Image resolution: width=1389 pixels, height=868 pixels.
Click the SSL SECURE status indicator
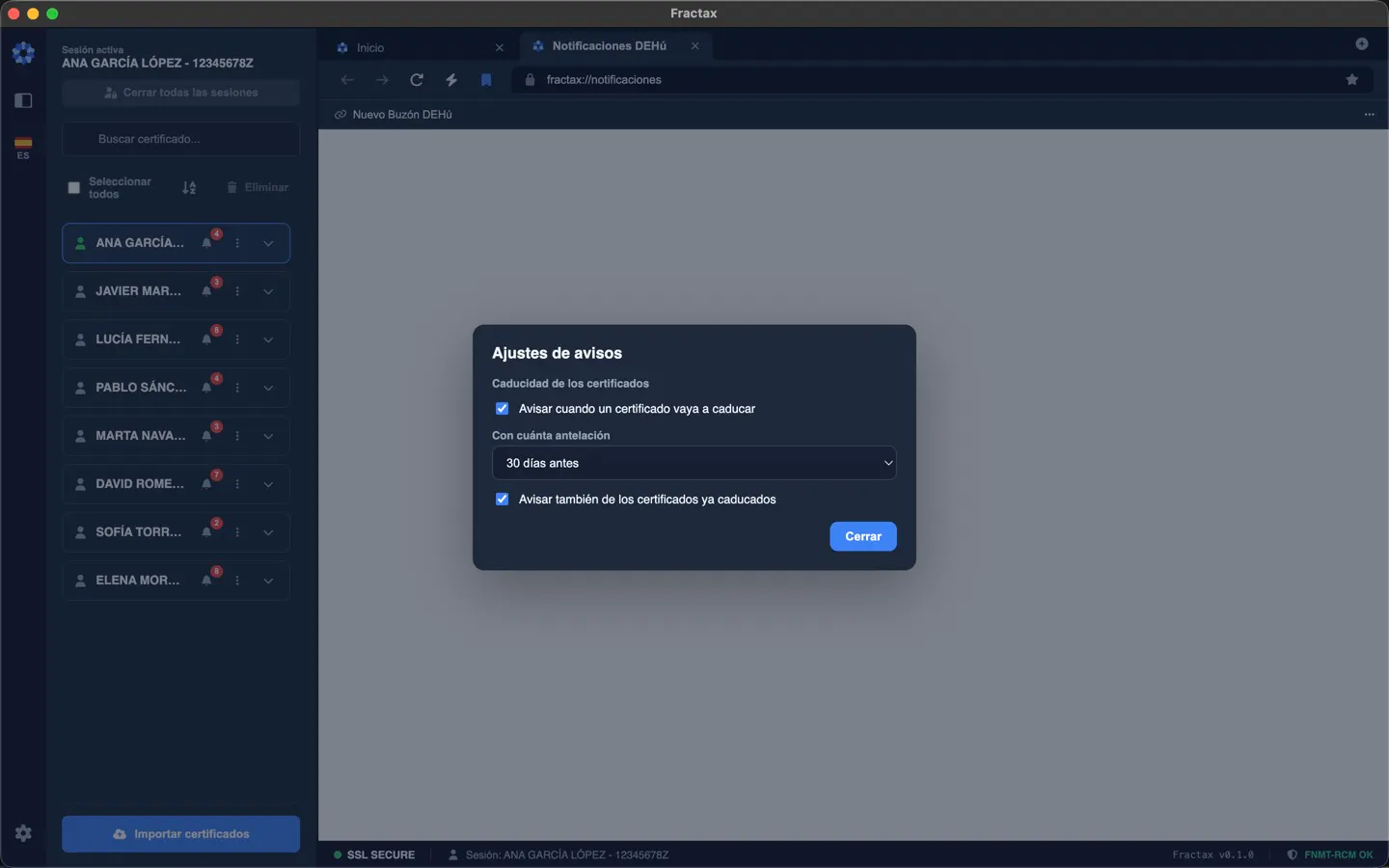374,854
